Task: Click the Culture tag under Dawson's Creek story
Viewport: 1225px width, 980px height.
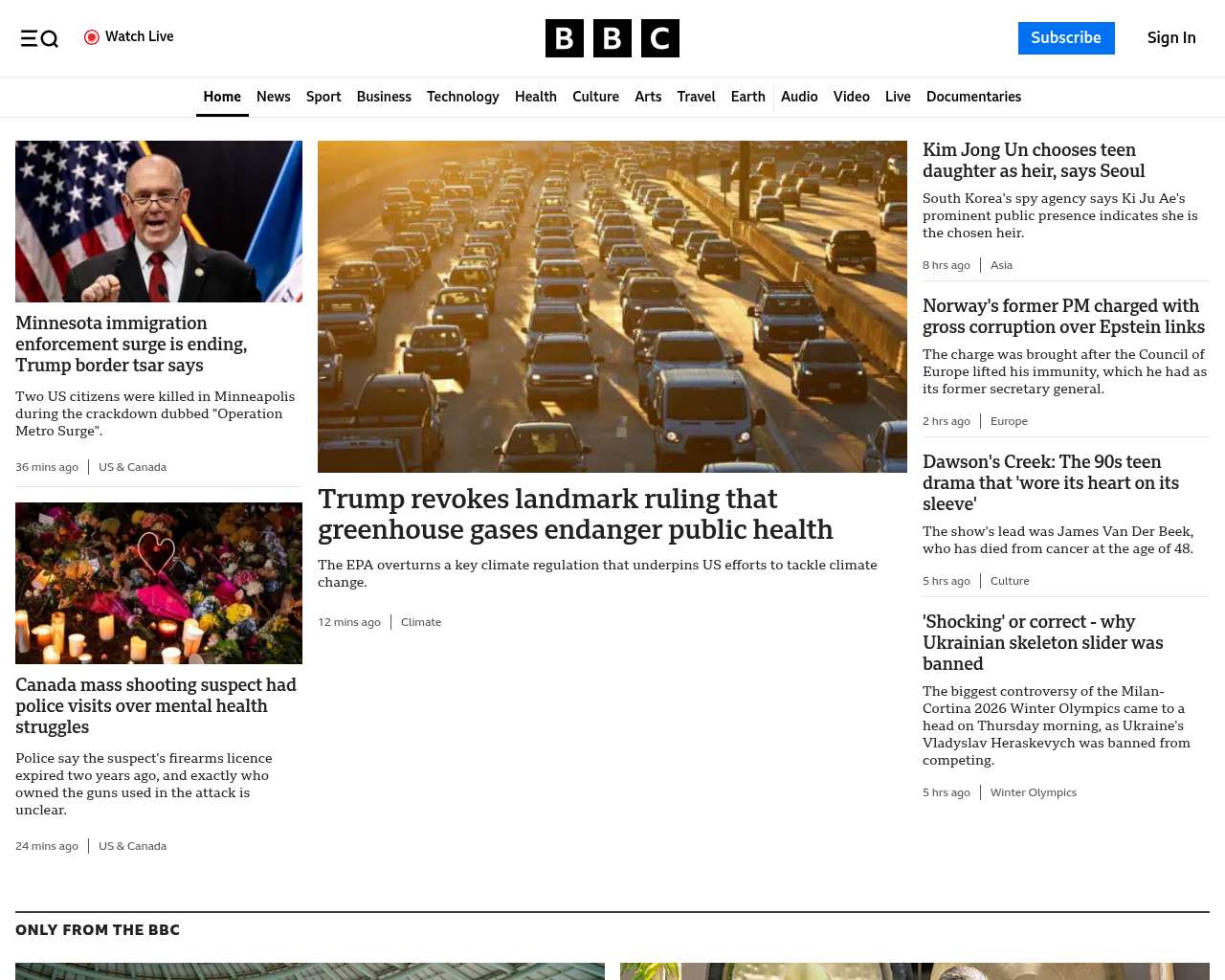Action: click(x=1010, y=581)
